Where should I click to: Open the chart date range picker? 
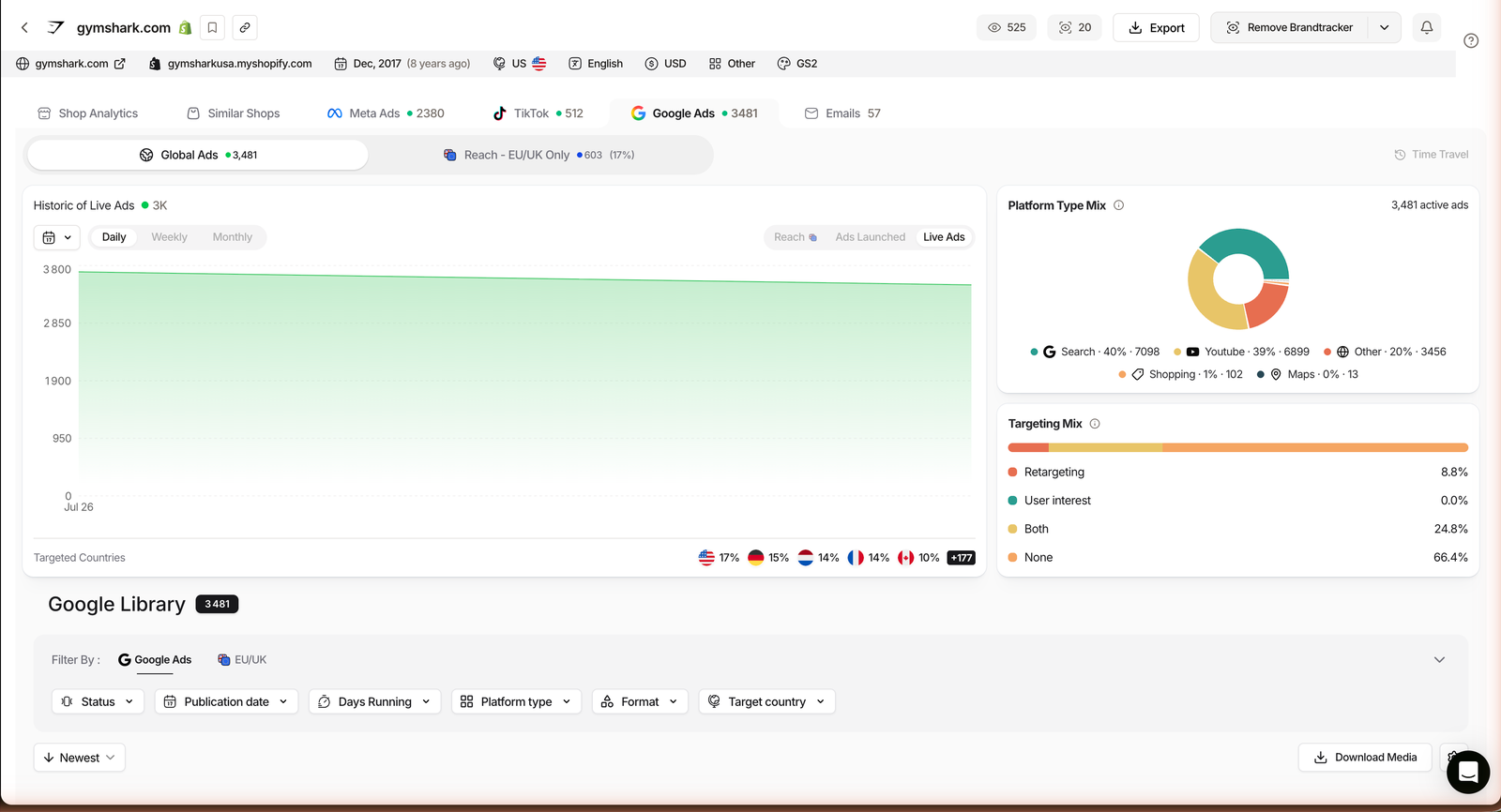tap(57, 237)
